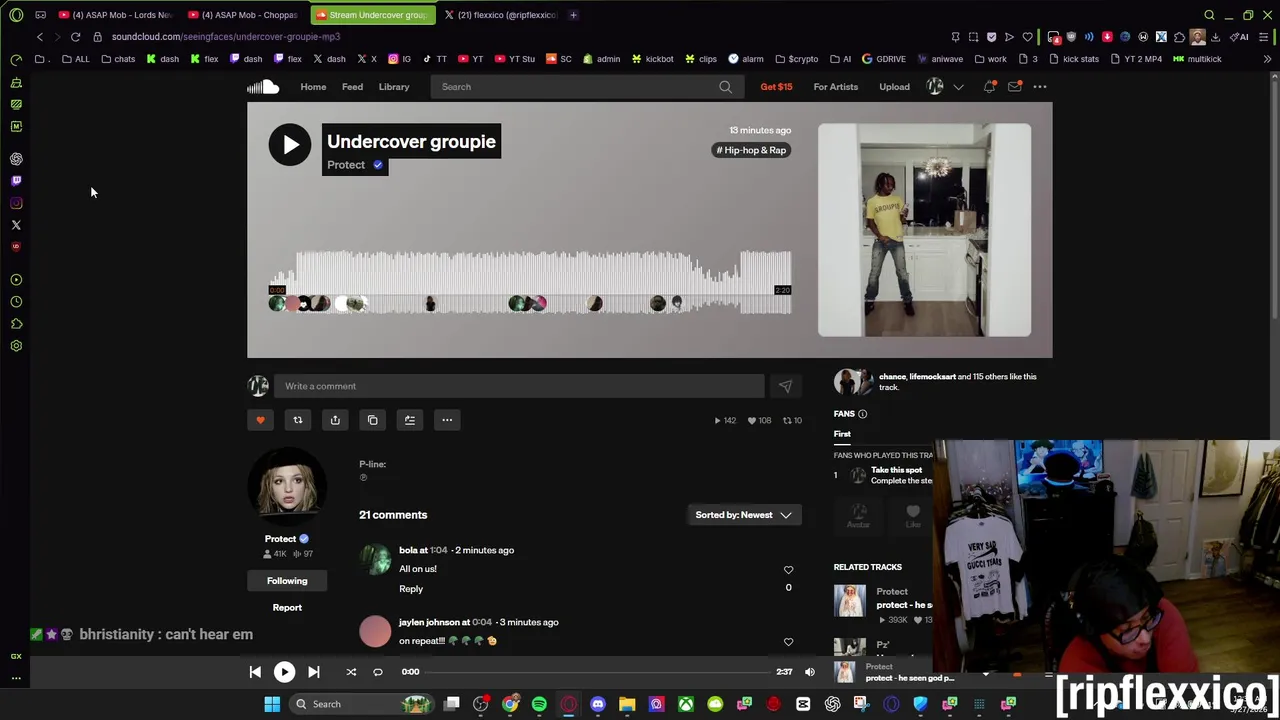This screenshot has width=1280, height=720.
Task: Open the ChatGPT icon in the browser sidebar
Action: point(16,159)
